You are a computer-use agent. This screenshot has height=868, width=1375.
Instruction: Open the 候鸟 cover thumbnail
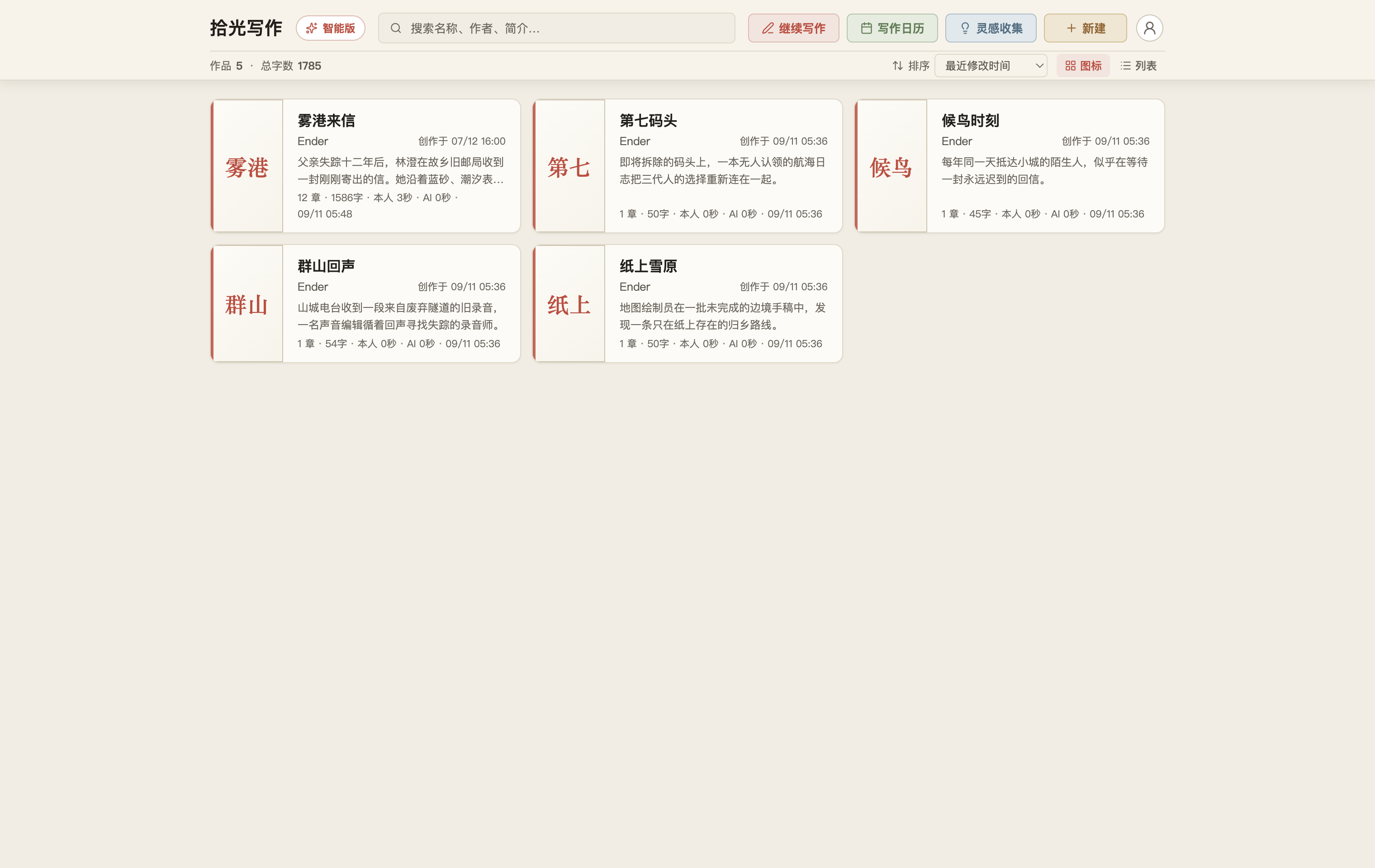pyautogui.click(x=891, y=166)
